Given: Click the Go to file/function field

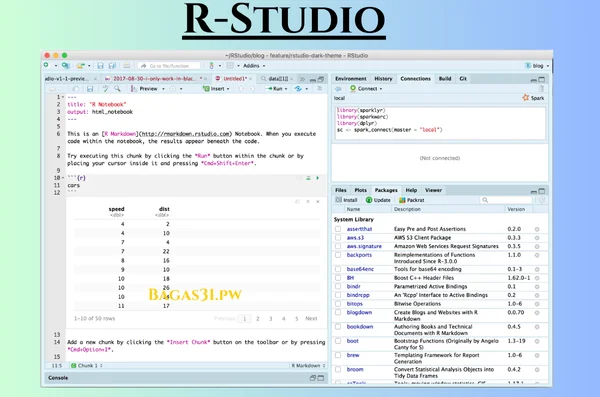Looking at the screenshot, I should [x=169, y=66].
